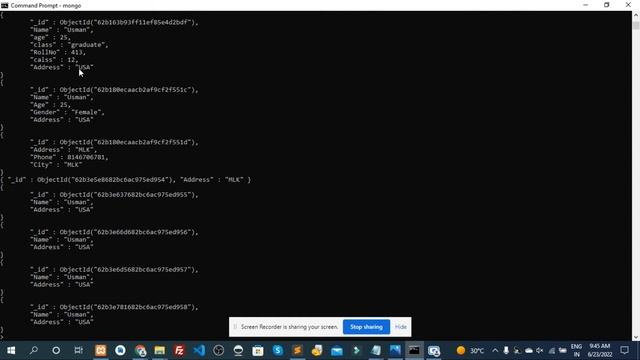
Task: Open the screen recorder taskbar icon
Action: (434, 350)
